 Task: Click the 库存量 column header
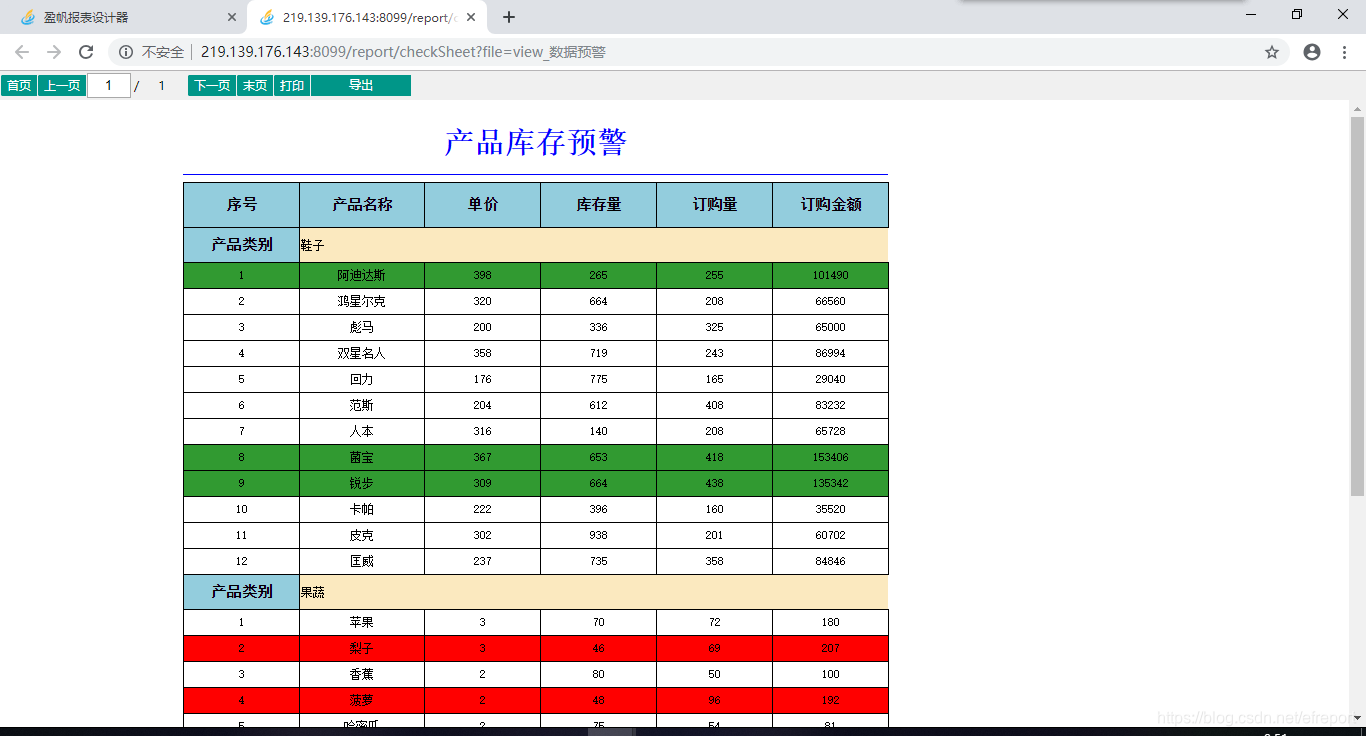pos(598,205)
